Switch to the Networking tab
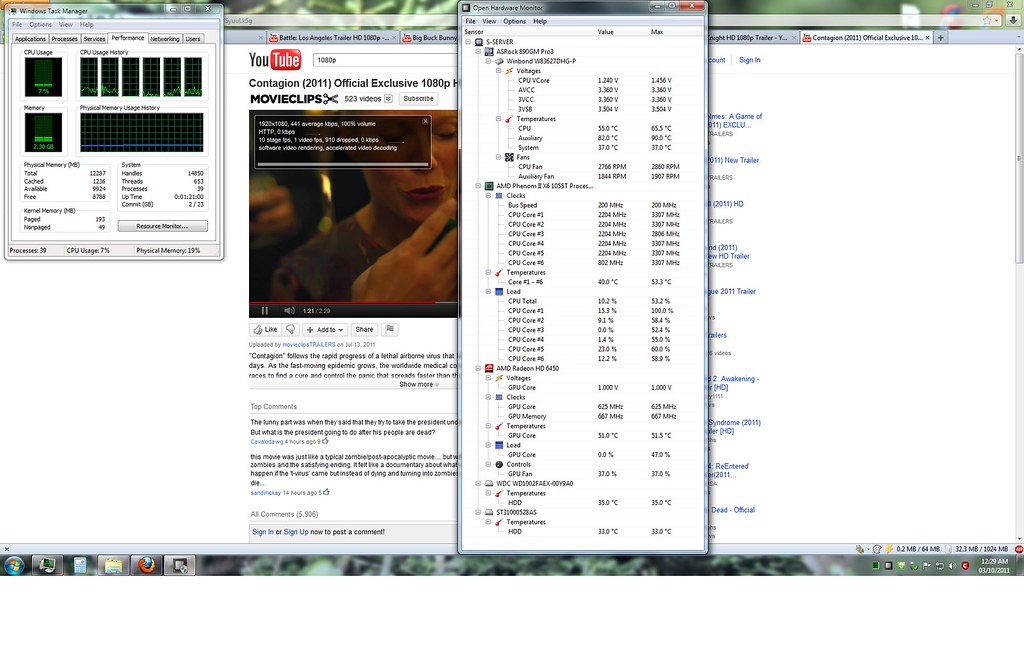The width and height of the screenshot is (1024, 650). [165, 39]
